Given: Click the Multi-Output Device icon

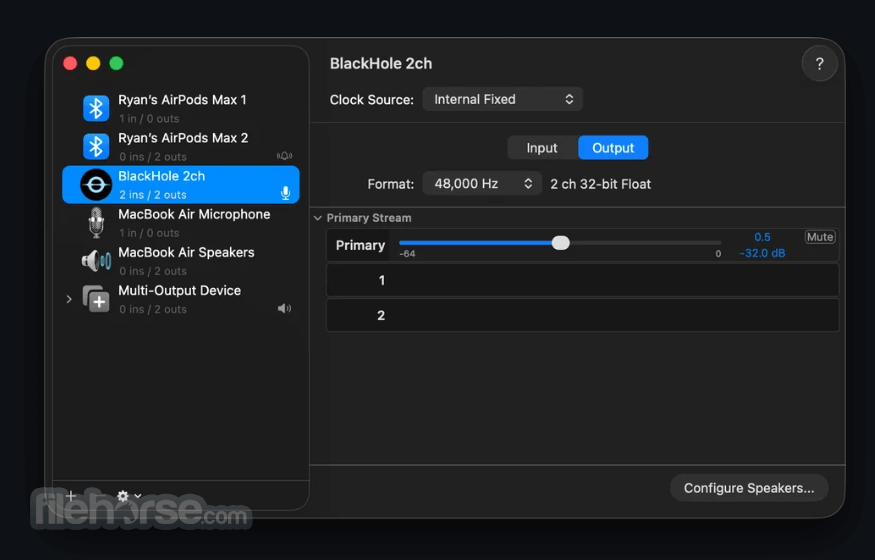Looking at the screenshot, I should (x=96, y=299).
